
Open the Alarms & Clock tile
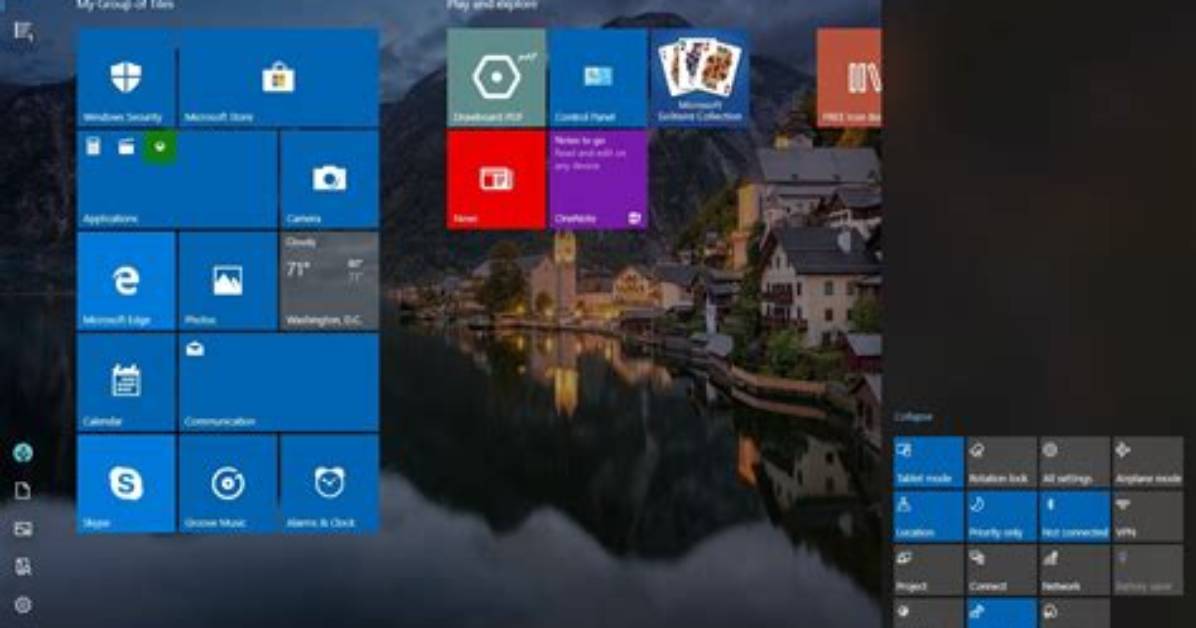[330, 484]
